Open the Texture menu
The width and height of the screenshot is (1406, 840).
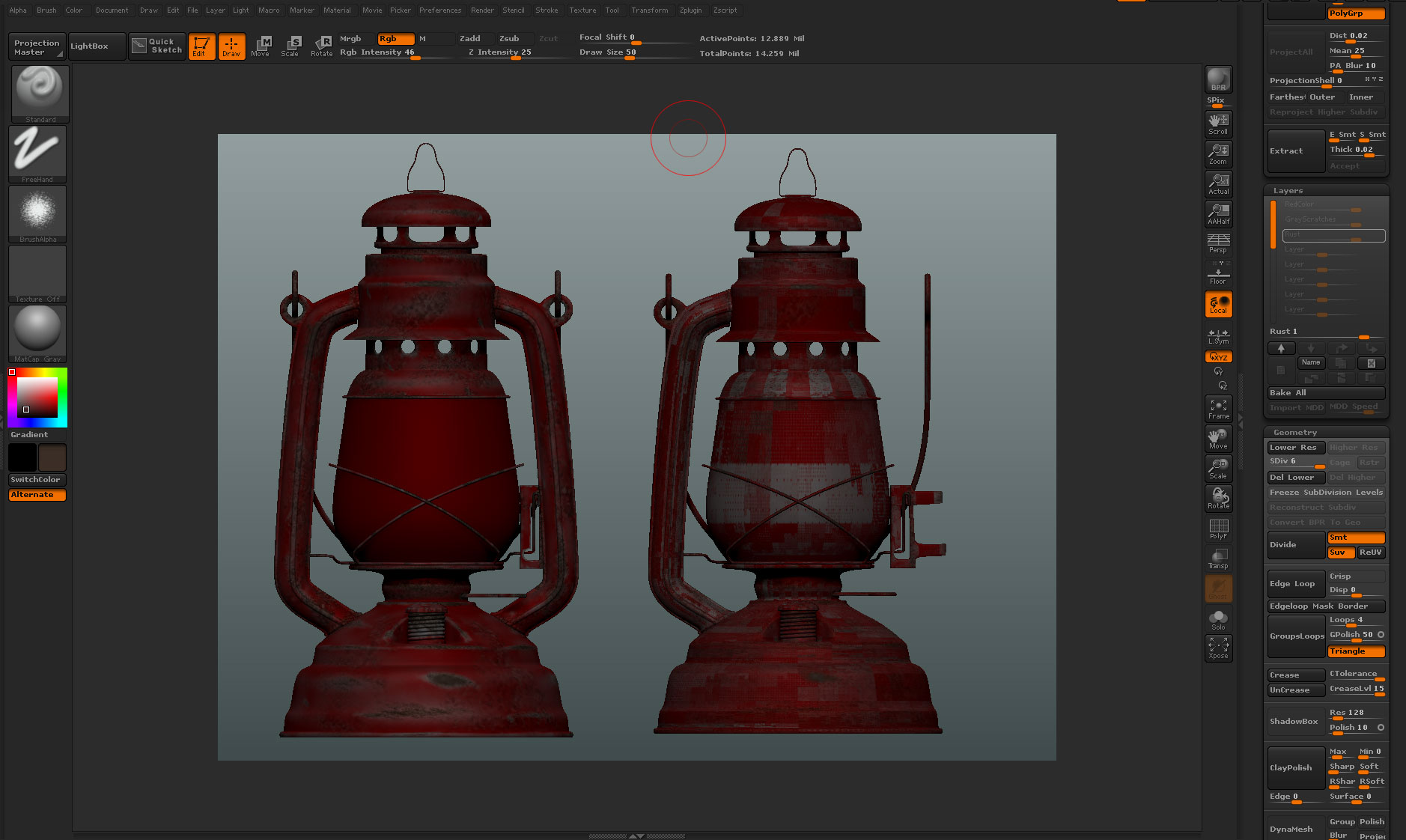[582, 10]
